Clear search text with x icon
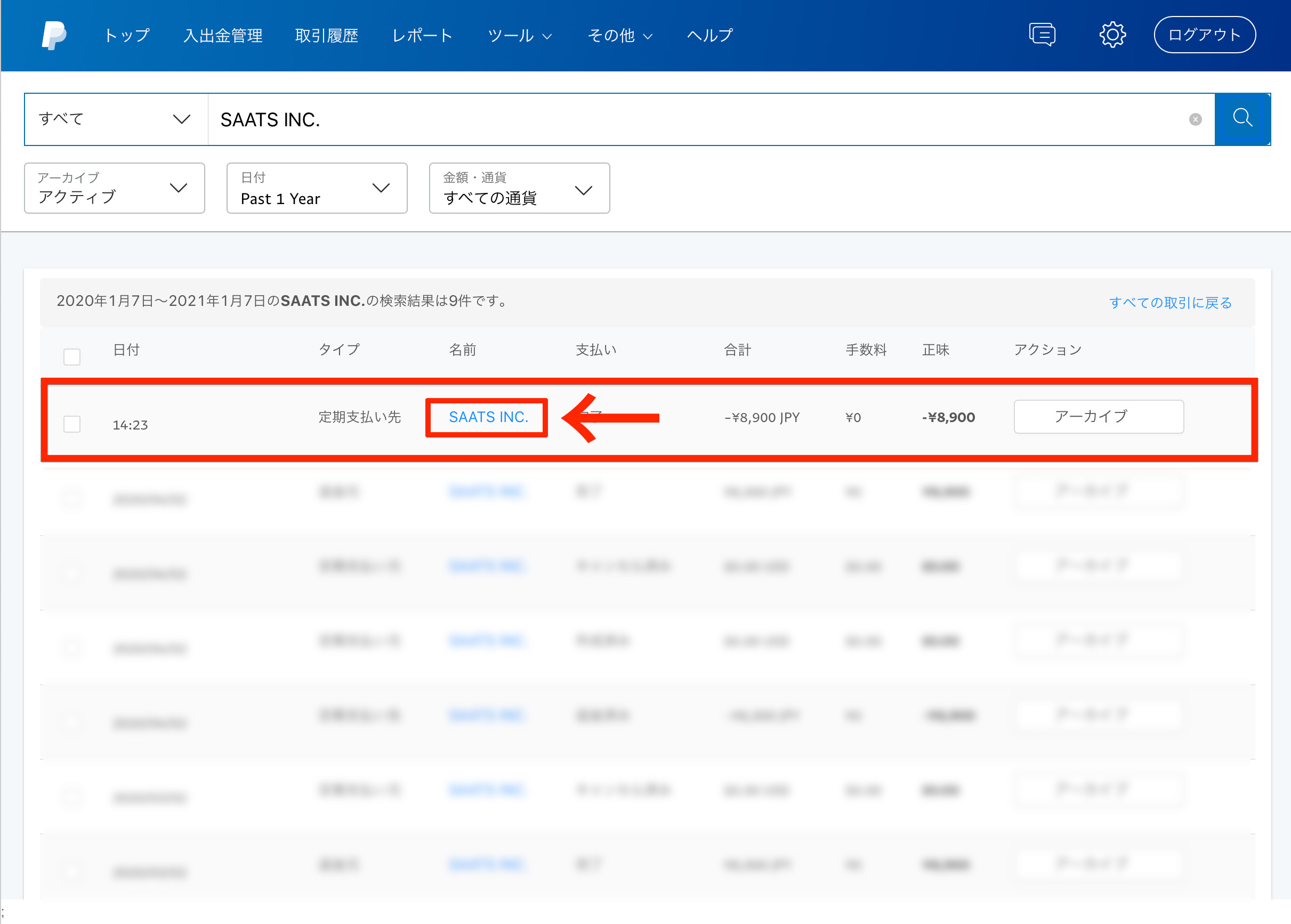 pyautogui.click(x=1195, y=119)
